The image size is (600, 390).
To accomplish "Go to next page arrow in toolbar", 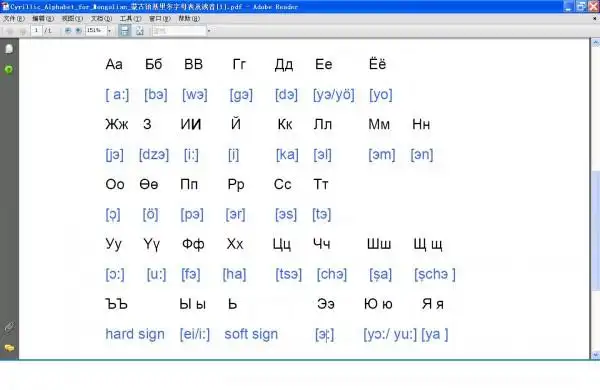I will (x=23, y=31).
